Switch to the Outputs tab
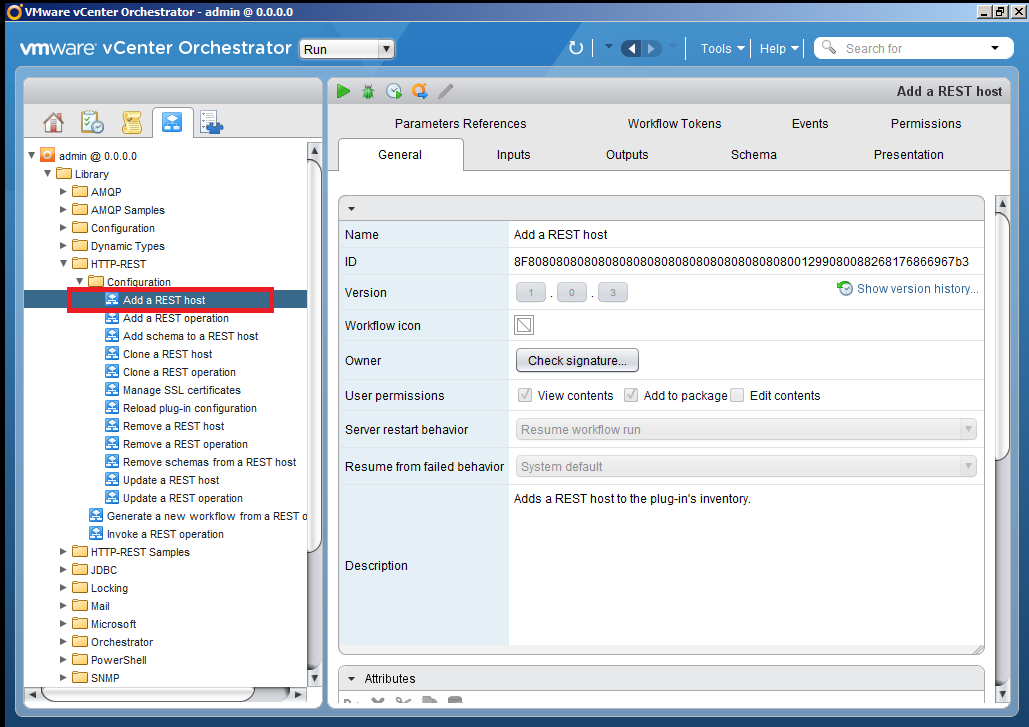 pos(627,154)
